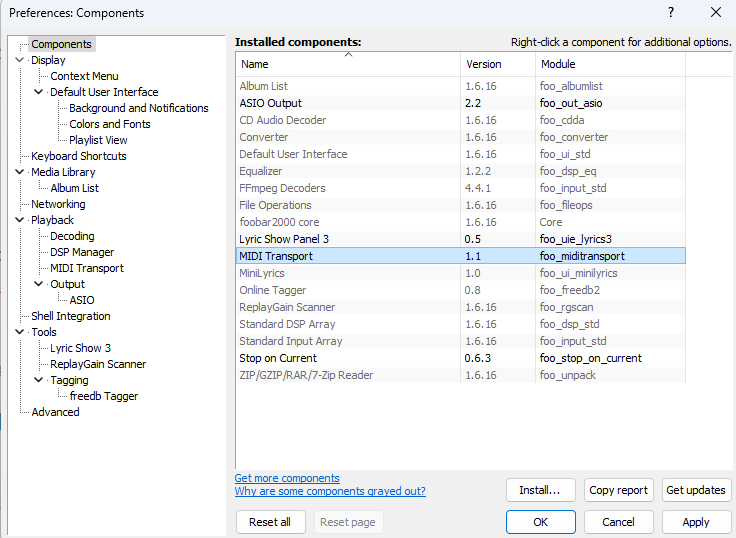Select the ASIO Output component row
This screenshot has height=538, width=736.
pyautogui.click(x=460, y=103)
